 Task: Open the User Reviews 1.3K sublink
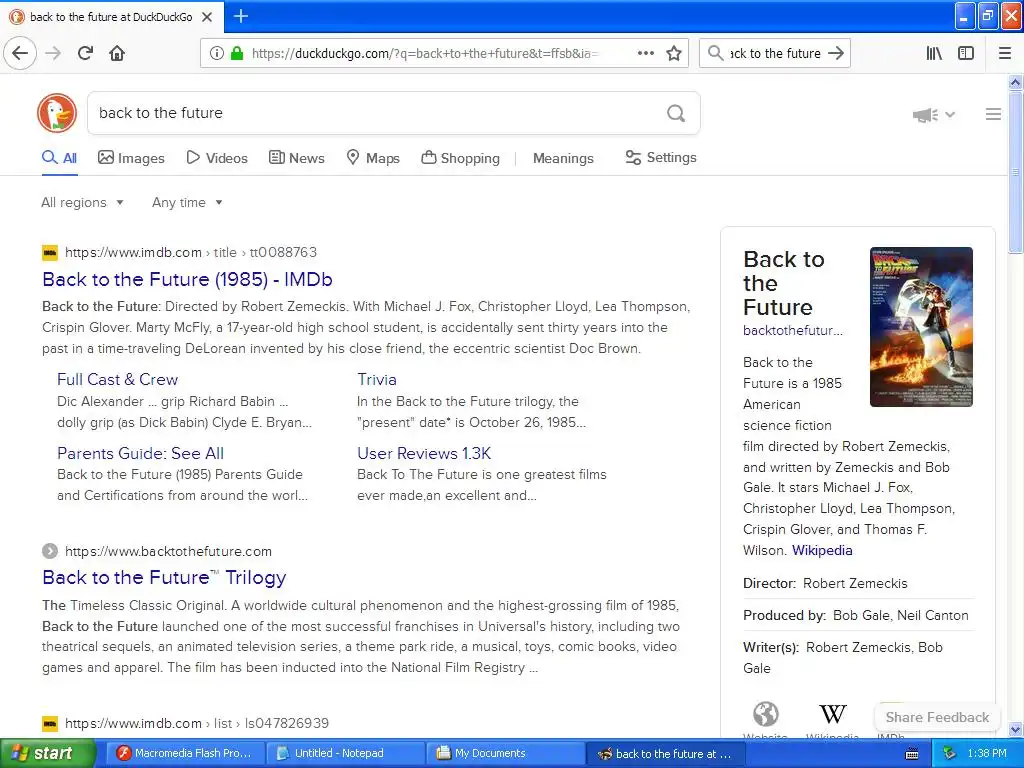tap(424, 453)
